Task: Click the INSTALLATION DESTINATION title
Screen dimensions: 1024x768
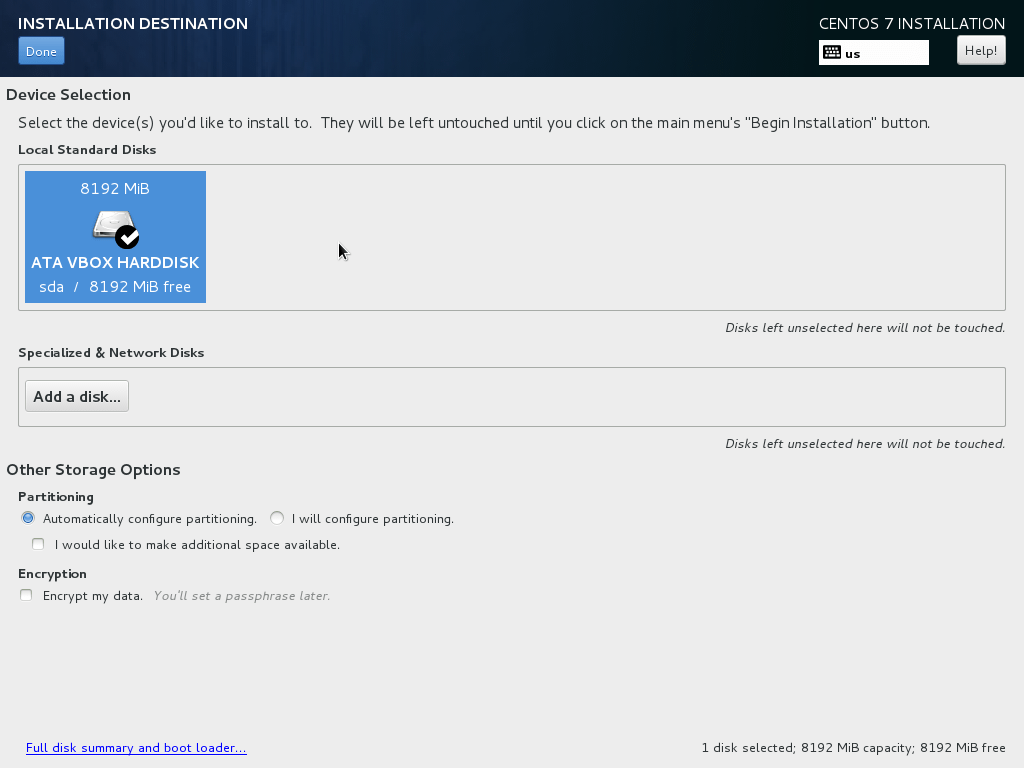Action: coord(133,24)
